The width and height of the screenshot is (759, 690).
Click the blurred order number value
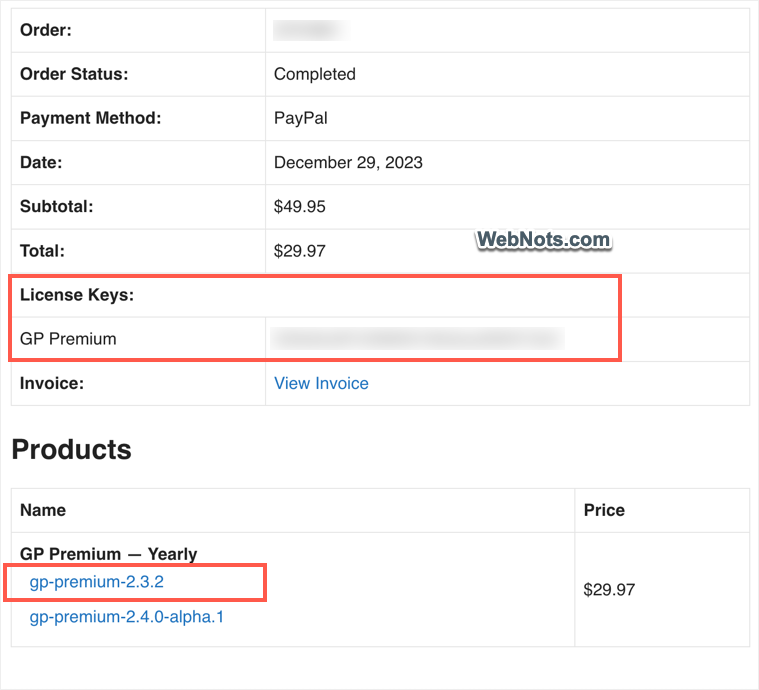tap(310, 30)
